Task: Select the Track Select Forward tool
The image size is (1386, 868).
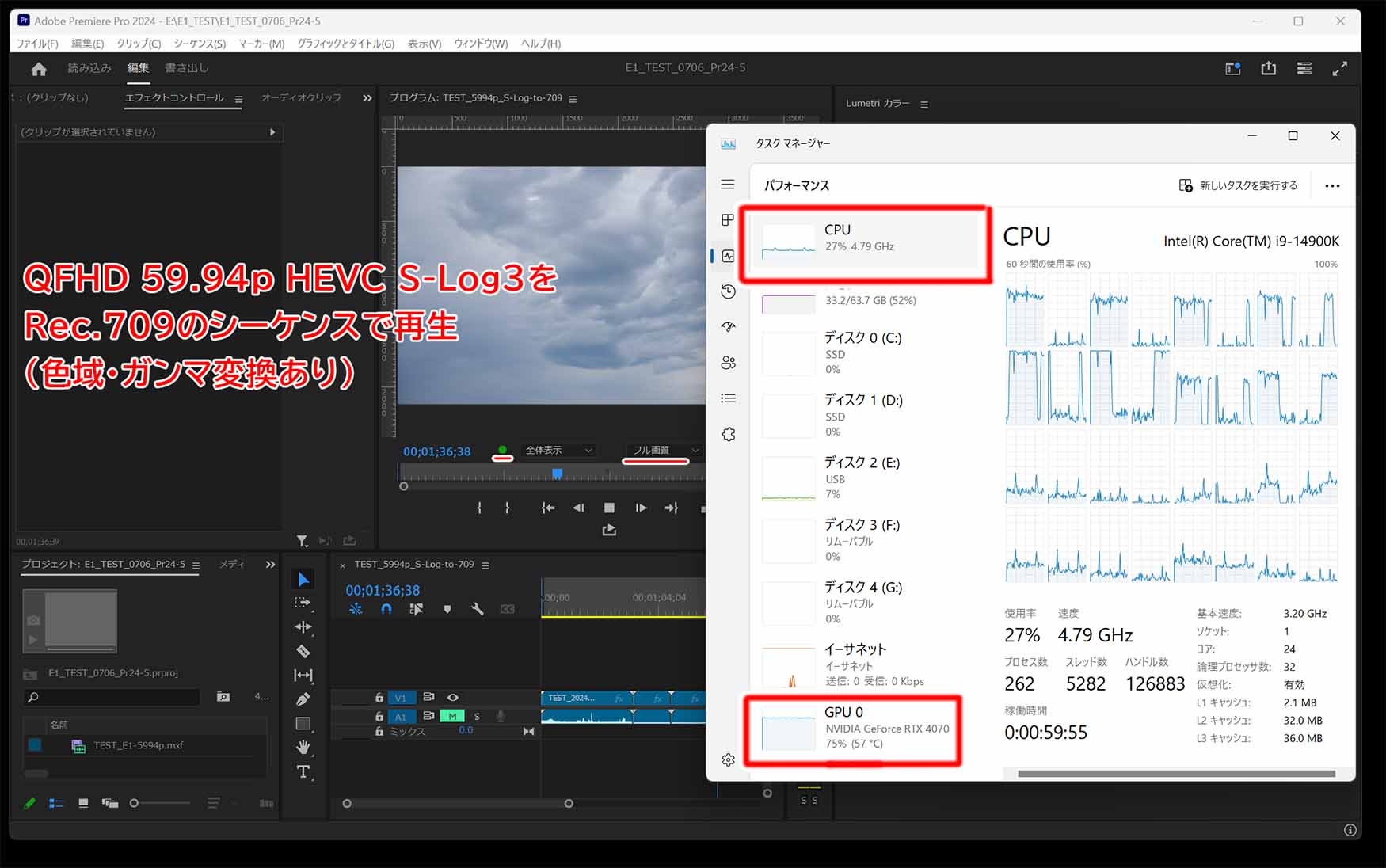Action: click(303, 602)
